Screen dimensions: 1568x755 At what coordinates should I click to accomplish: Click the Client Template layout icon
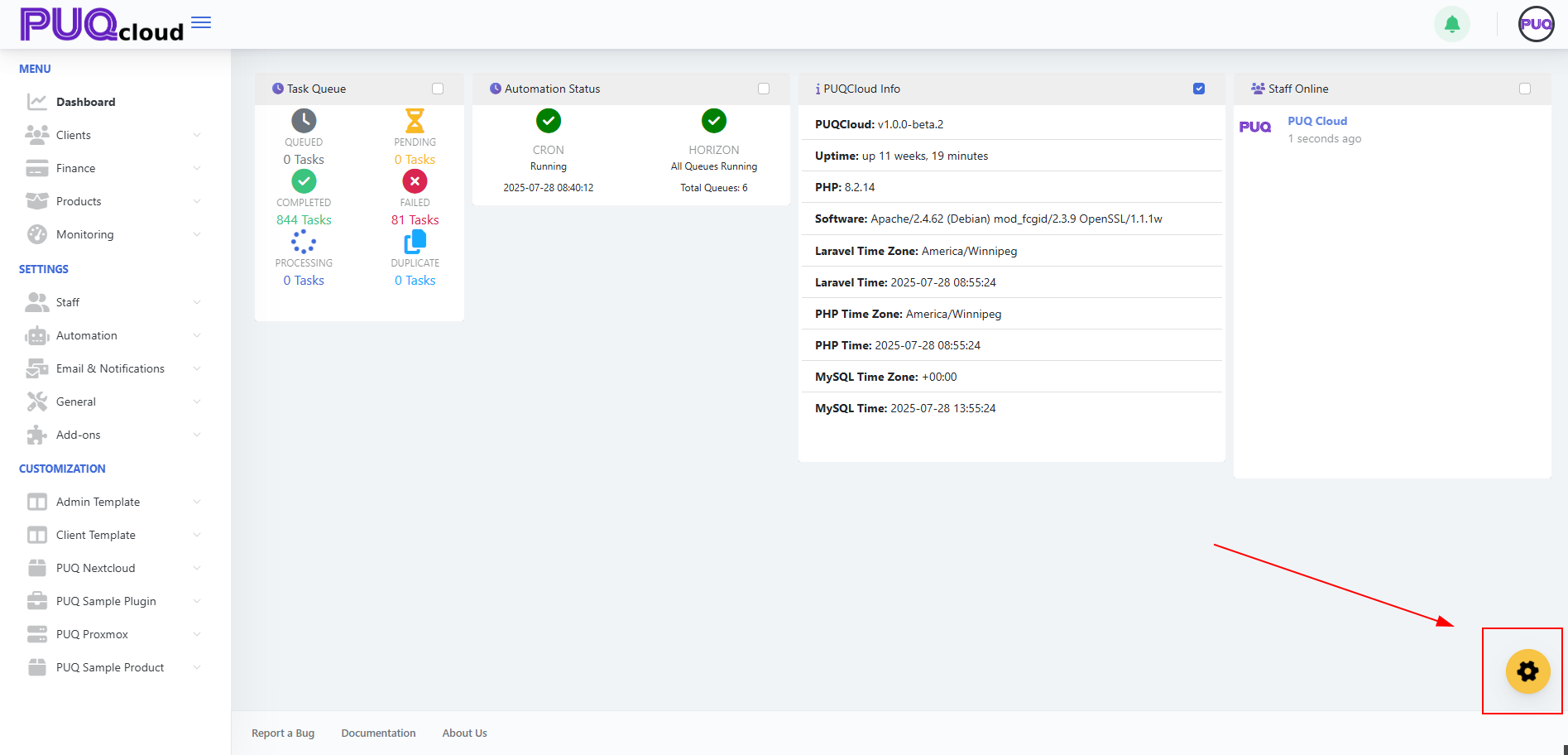(x=37, y=535)
